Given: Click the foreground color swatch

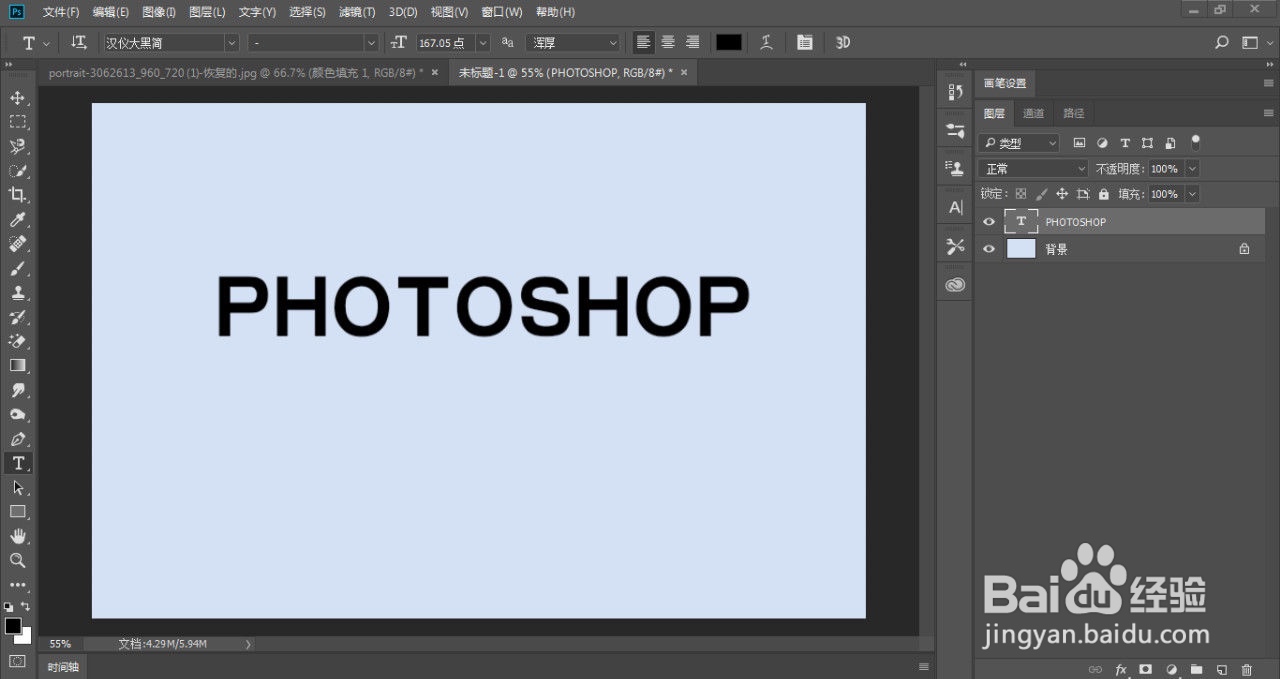Looking at the screenshot, I should [x=13, y=625].
